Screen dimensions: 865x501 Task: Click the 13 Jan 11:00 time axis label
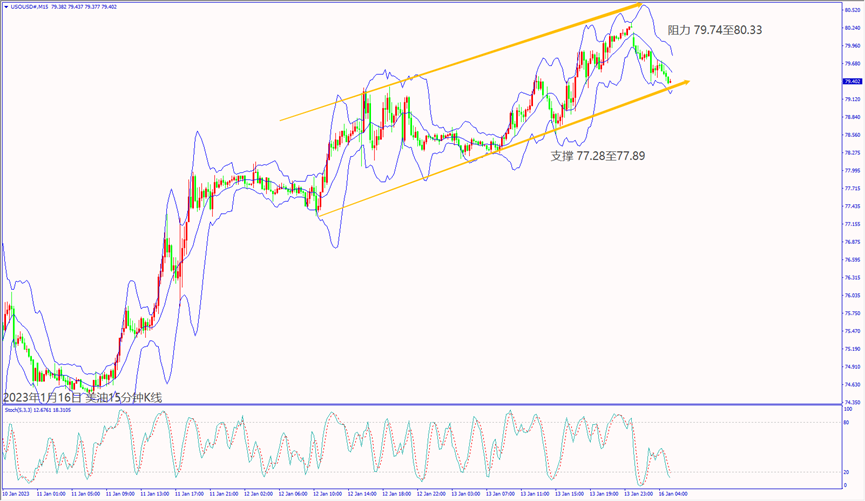pos(536,493)
